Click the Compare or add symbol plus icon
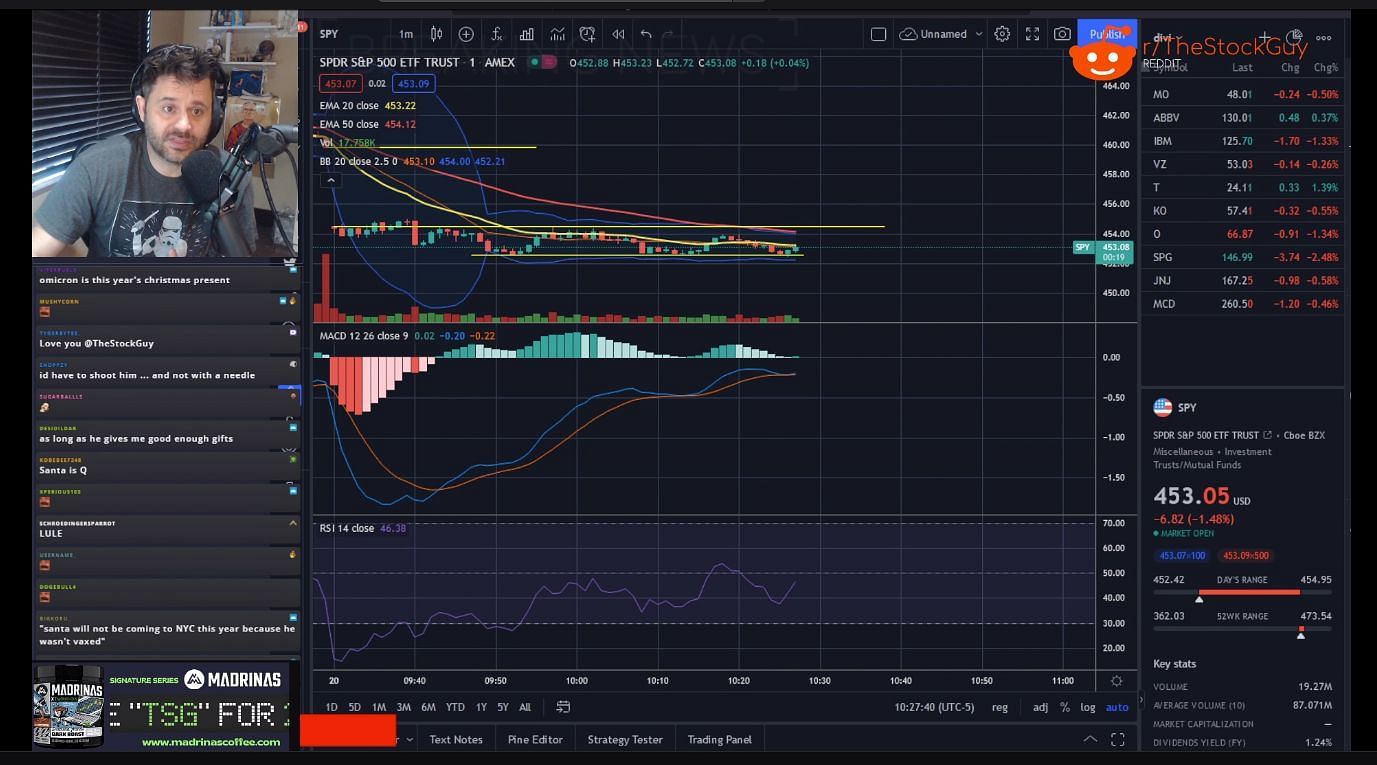Screen dimensions: 1377x765 466,34
